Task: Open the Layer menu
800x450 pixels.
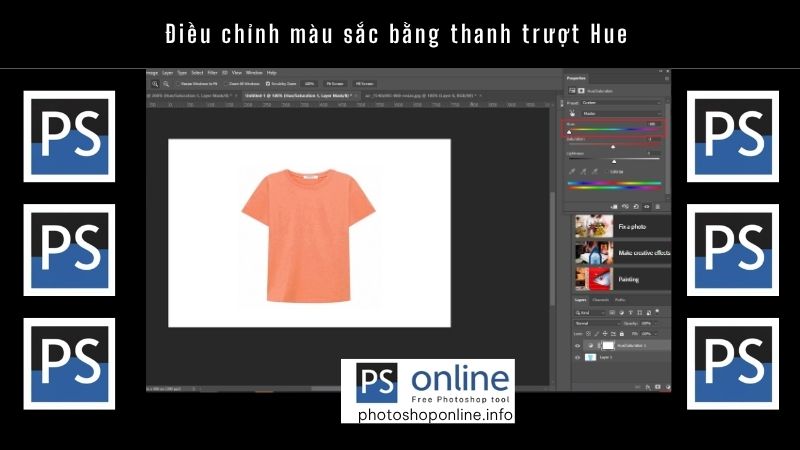Action: [x=167, y=73]
